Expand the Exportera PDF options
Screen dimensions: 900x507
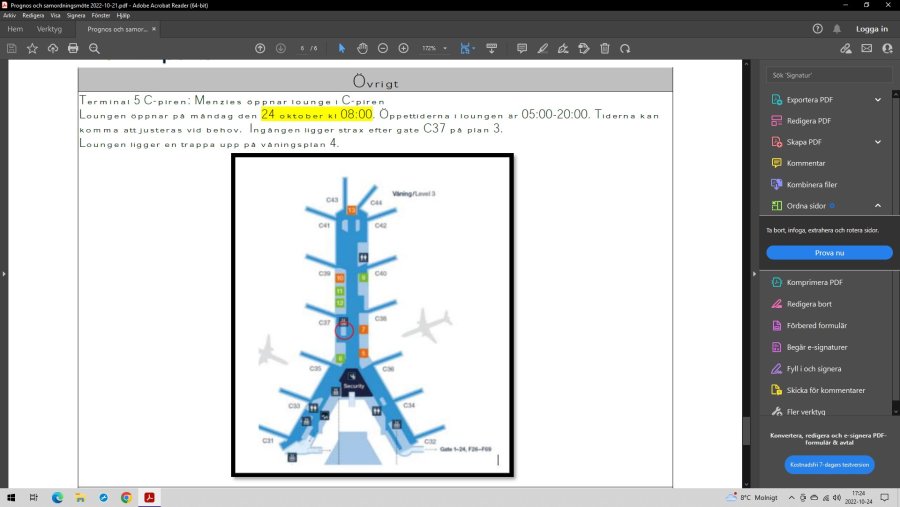pos(878,100)
